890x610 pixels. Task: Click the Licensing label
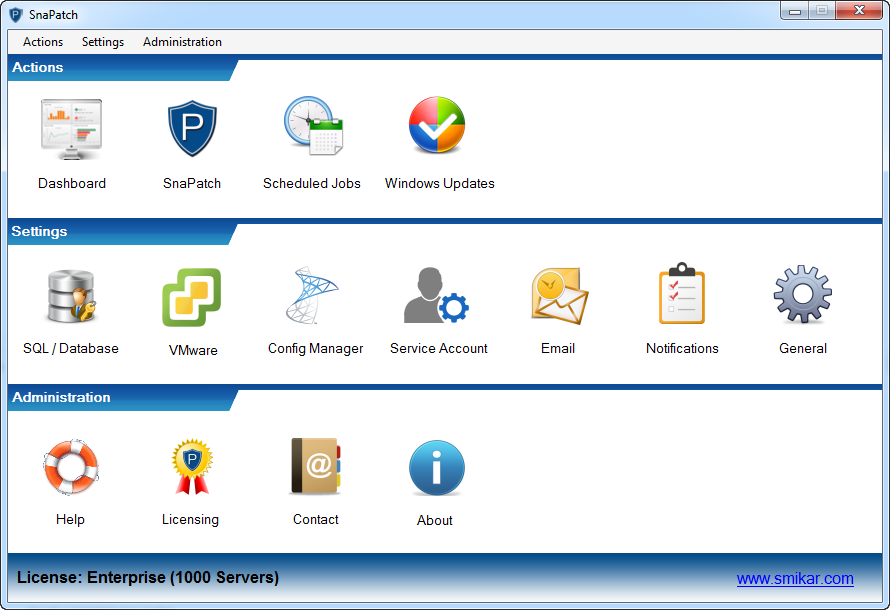(x=190, y=520)
